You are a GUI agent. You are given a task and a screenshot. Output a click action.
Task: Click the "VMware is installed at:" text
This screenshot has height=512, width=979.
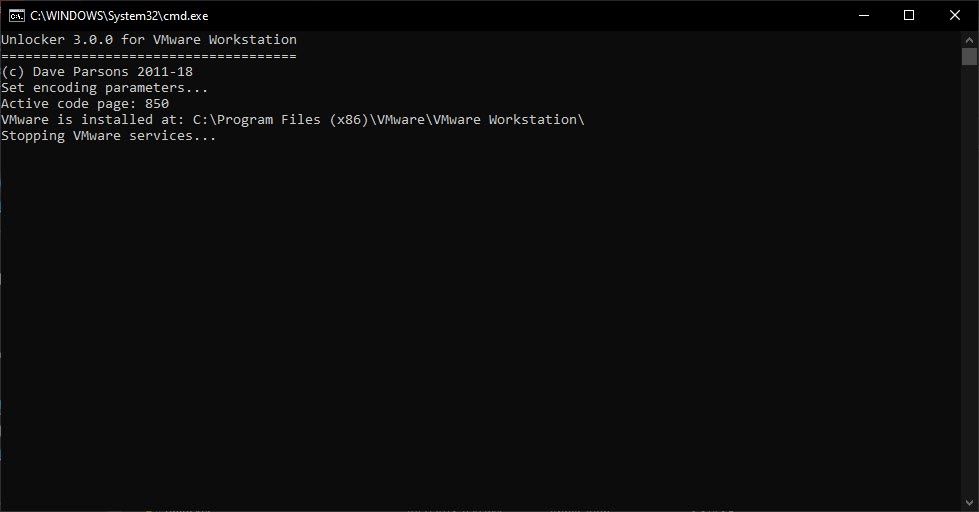coord(92,120)
